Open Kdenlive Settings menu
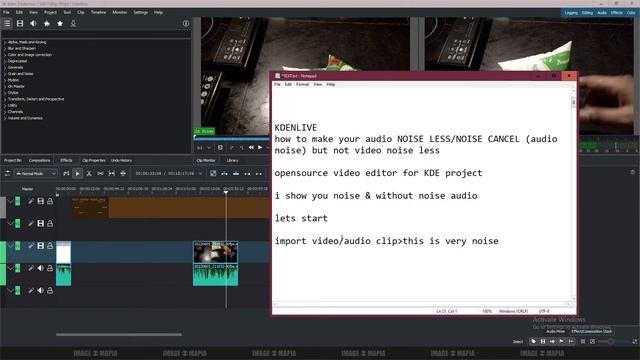This screenshot has height=360, width=640. click(x=140, y=12)
